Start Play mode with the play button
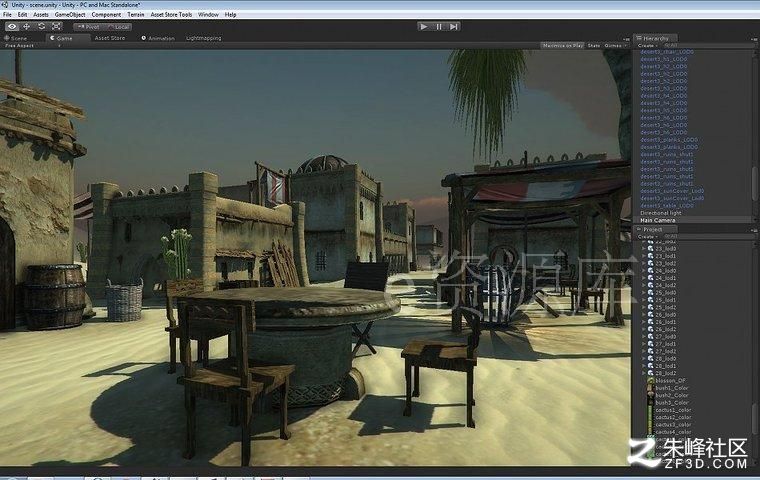This screenshot has height=480, width=760. click(x=424, y=27)
